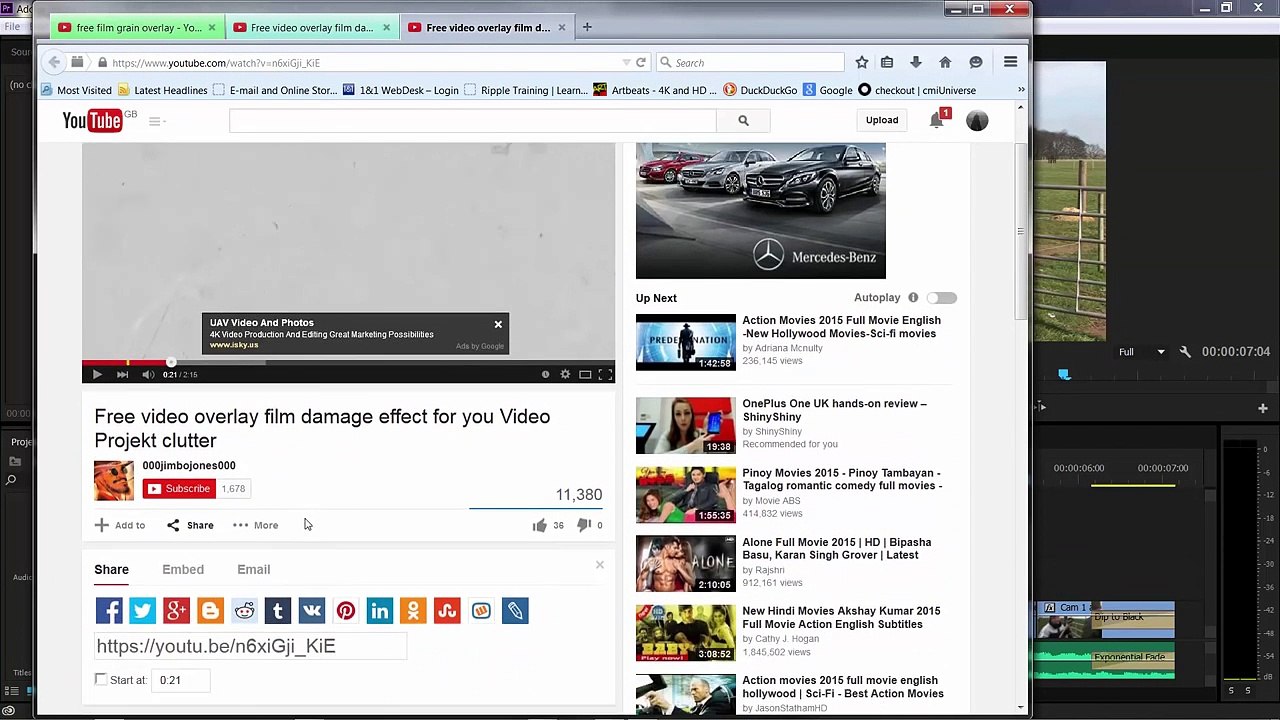
Task: Open the player settings gear
Action: click(565, 374)
